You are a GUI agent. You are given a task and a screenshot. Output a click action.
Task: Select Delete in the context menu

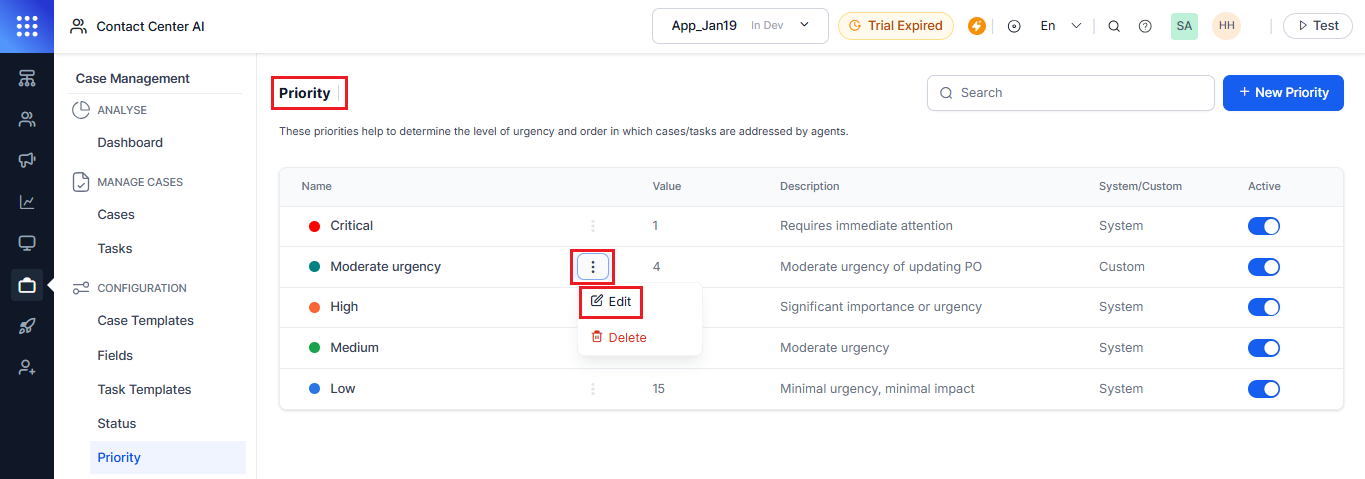point(619,338)
